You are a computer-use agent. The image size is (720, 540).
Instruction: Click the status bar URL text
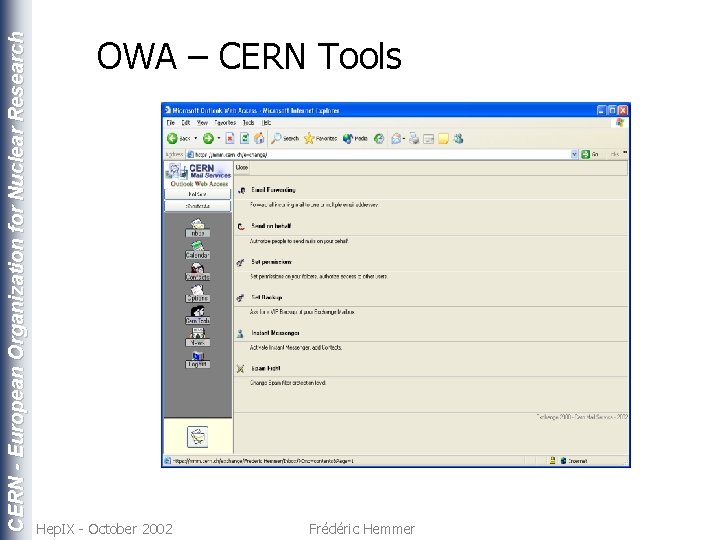[263, 461]
